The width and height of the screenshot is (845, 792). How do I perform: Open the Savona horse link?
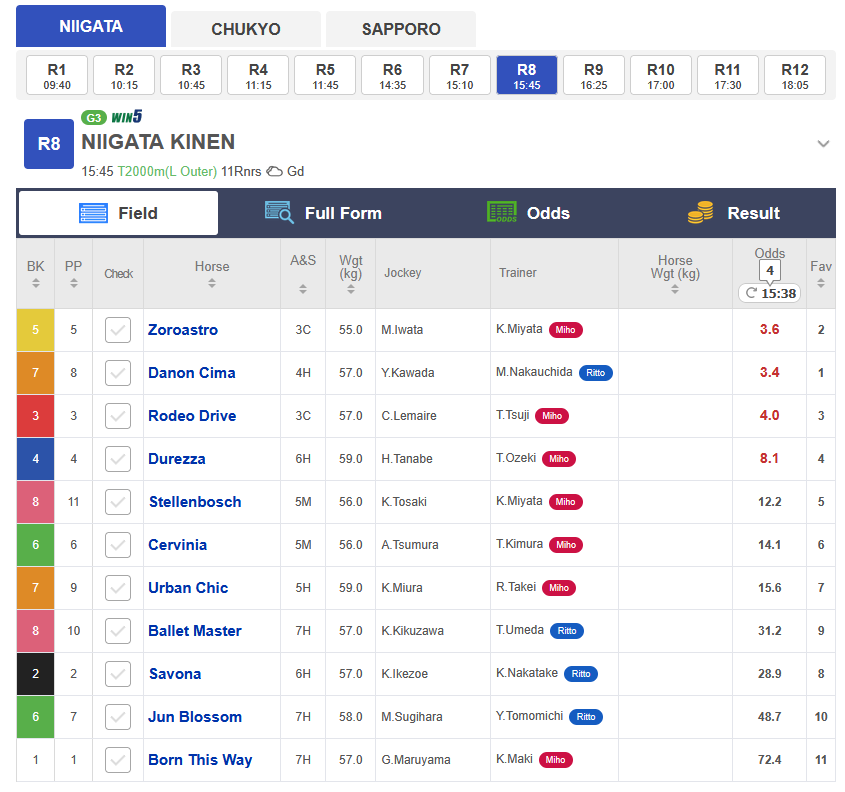click(175, 673)
